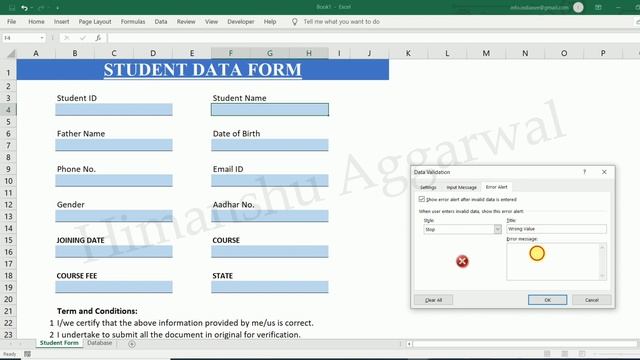The image size is (640, 360).
Task: Click the Name Box cell reference field
Action: (x=20, y=38)
